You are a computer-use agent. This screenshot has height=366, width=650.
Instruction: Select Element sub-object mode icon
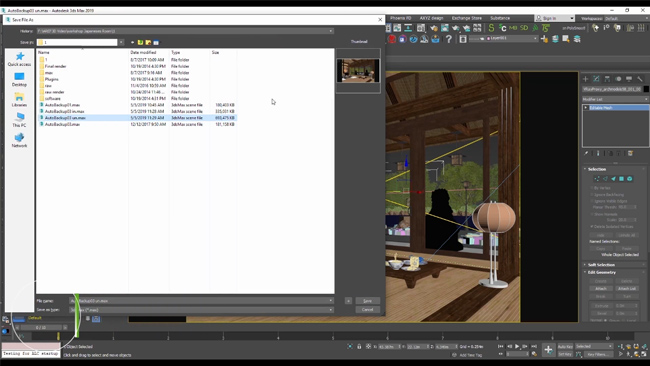630,179
